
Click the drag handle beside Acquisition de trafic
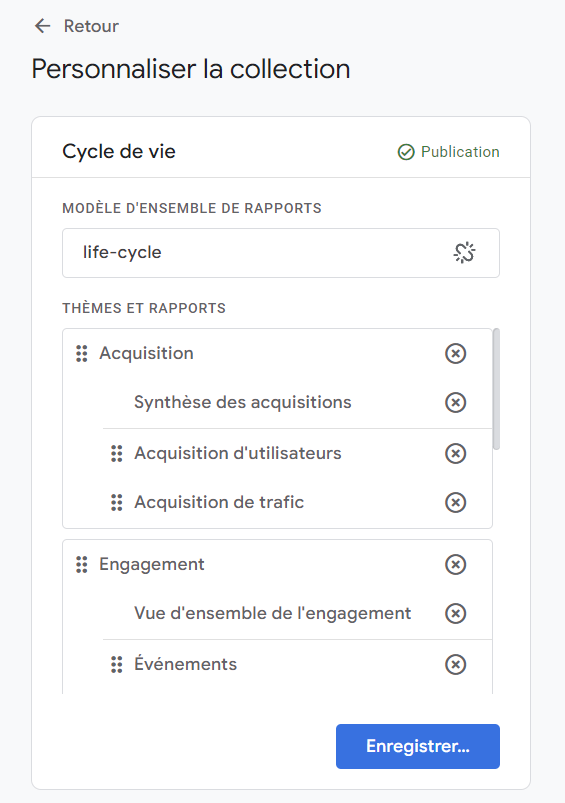tap(117, 502)
